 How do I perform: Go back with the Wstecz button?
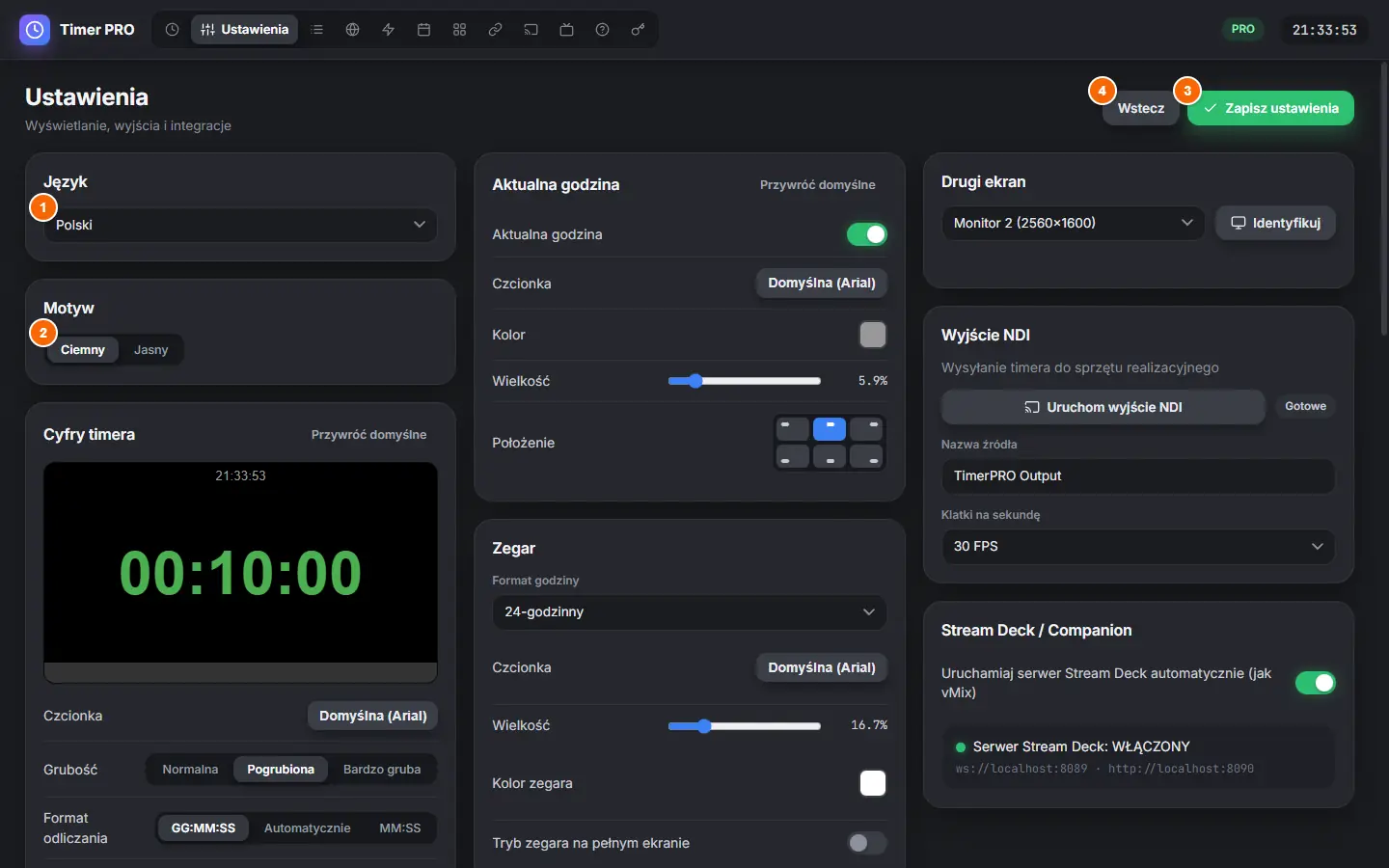[1141, 108]
